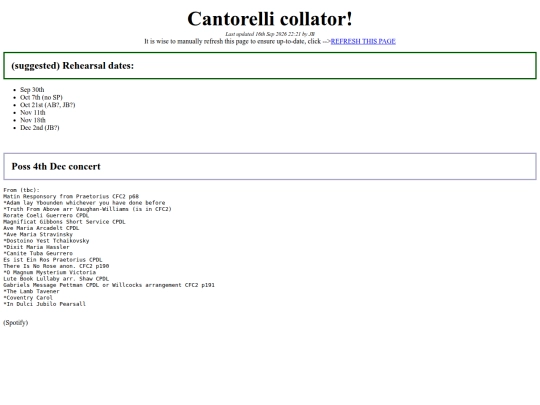Click the Dostoino Yest Tchaikovsky line
This screenshot has width=540, height=405.
point(46,241)
